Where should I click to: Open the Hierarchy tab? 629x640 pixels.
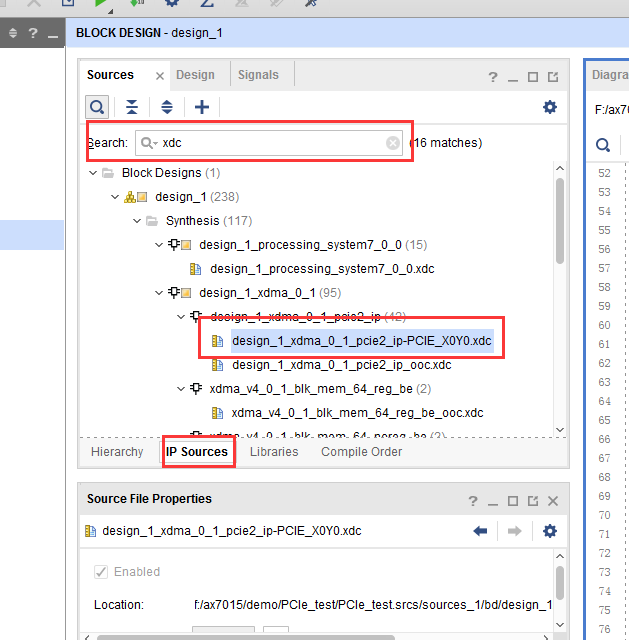[x=117, y=452]
